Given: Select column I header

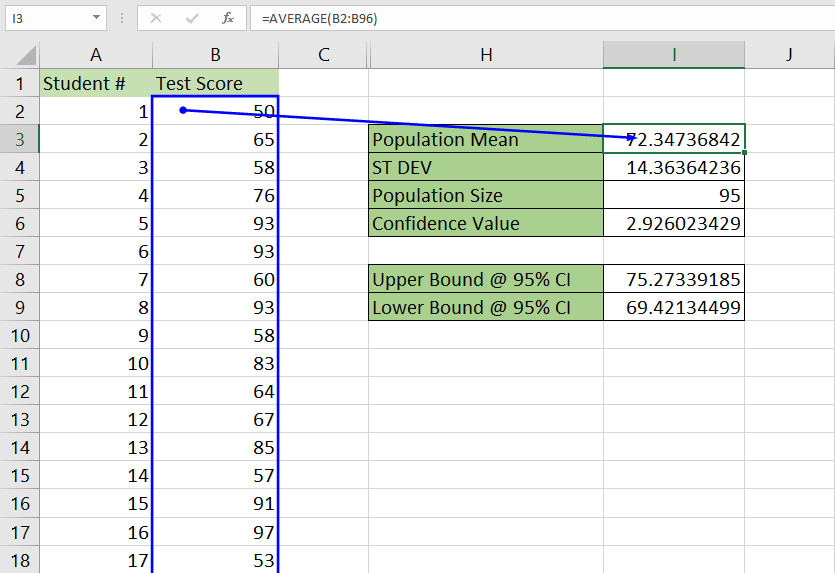Looking at the screenshot, I should (x=674, y=55).
